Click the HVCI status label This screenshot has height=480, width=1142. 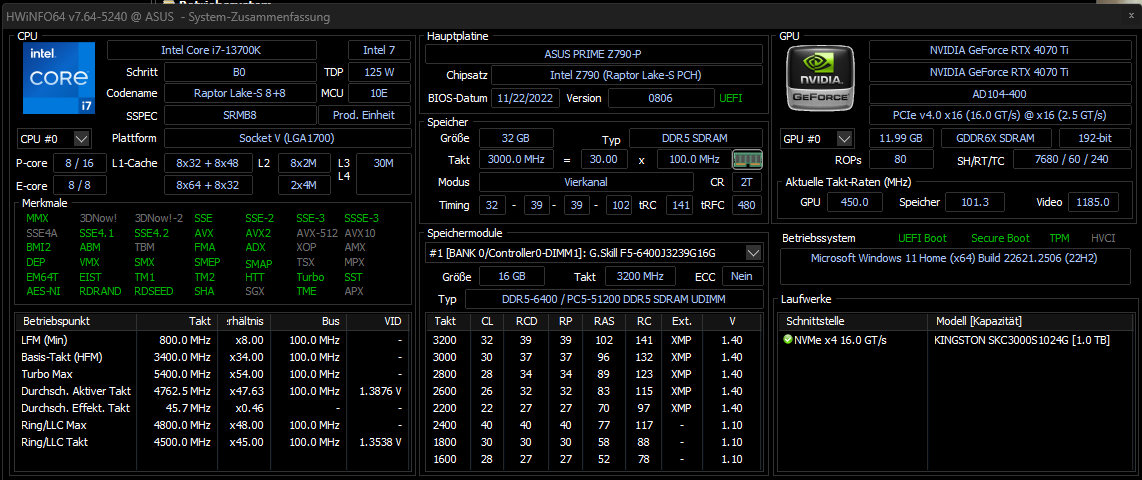1103,238
